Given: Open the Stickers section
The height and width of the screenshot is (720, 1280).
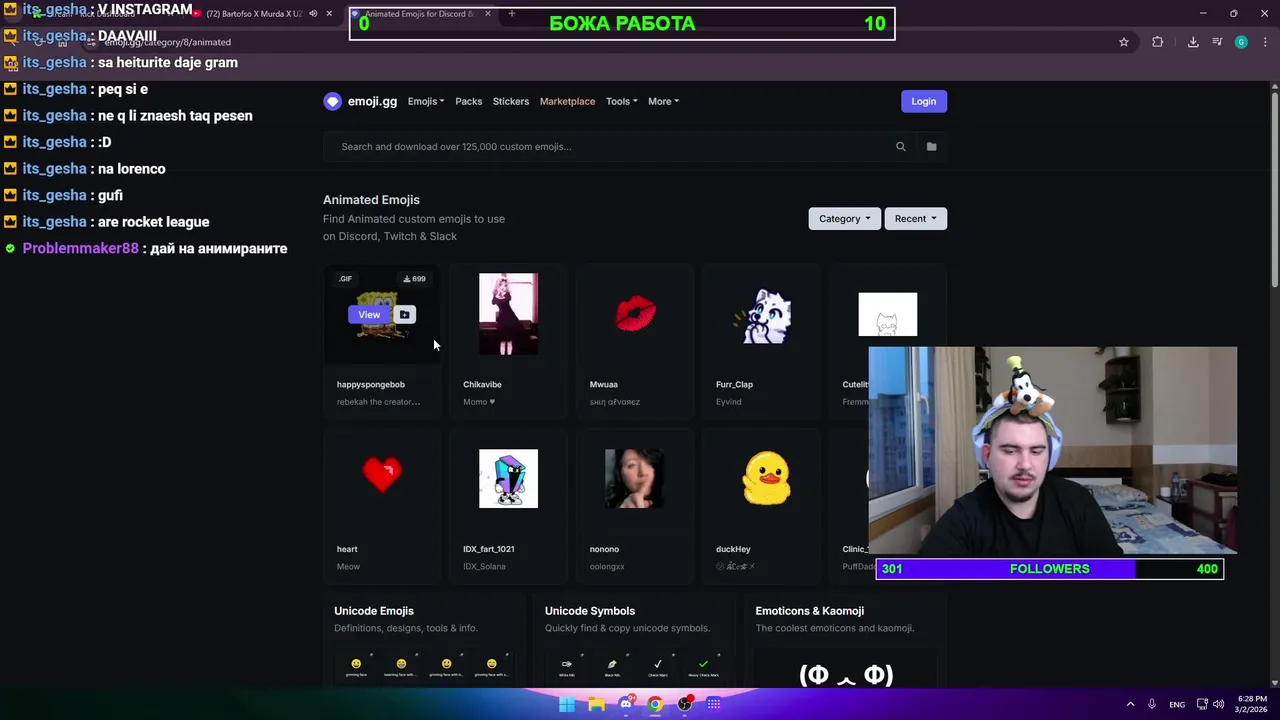Looking at the screenshot, I should click(511, 101).
